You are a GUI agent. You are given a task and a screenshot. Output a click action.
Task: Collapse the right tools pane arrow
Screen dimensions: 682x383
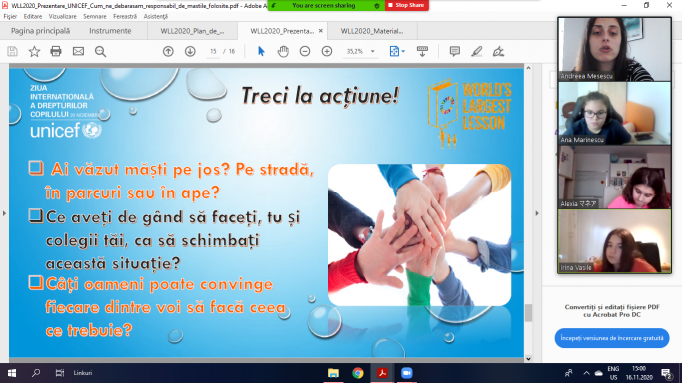point(537,213)
